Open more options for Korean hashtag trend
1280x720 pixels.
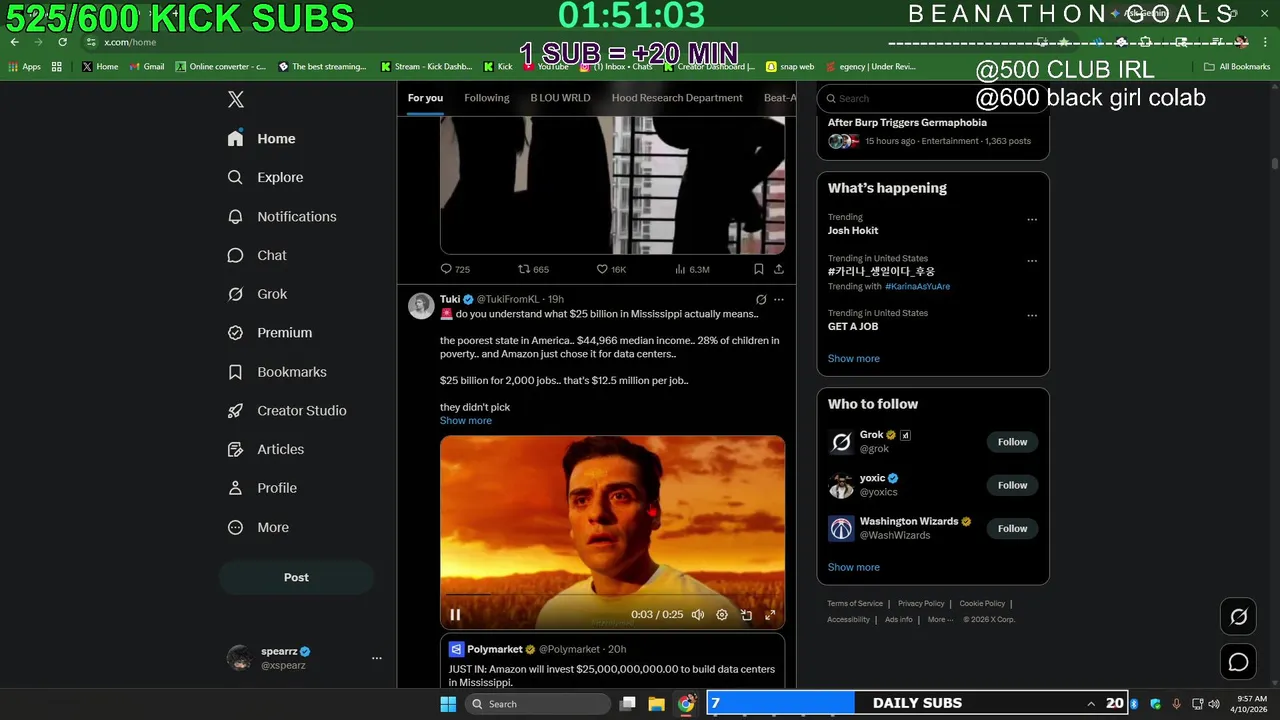(1032, 261)
